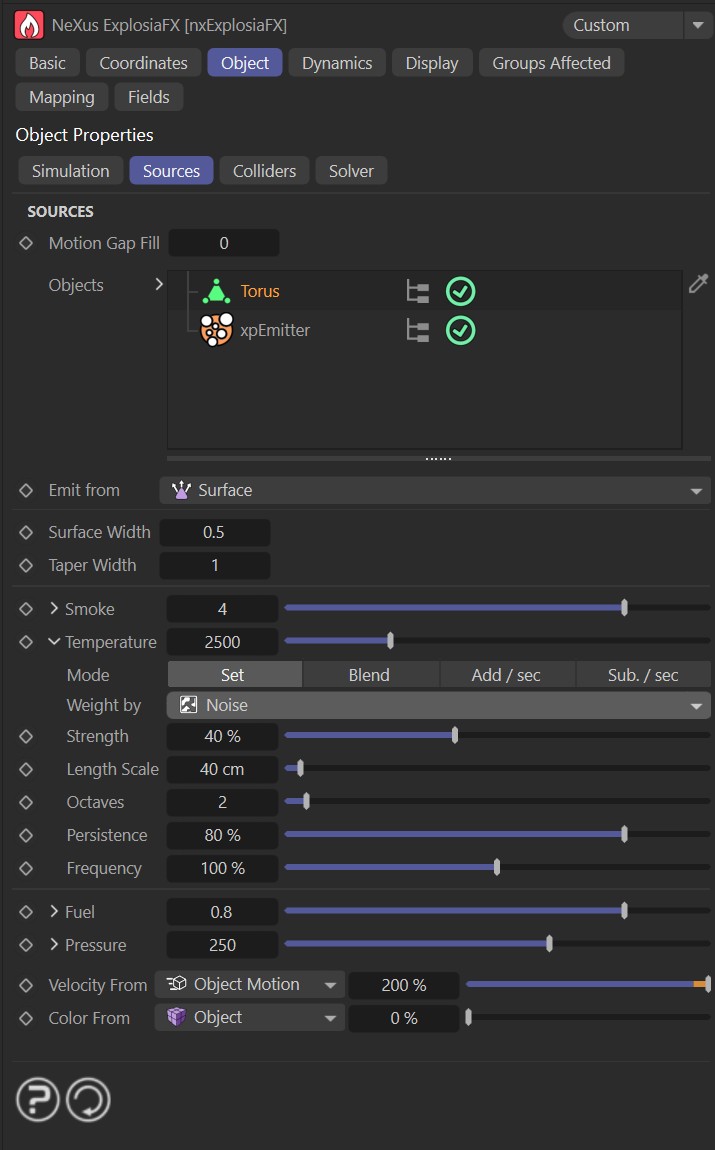Click the reset to defaults arrow icon
The width and height of the screenshot is (715, 1150).
click(x=88, y=1101)
